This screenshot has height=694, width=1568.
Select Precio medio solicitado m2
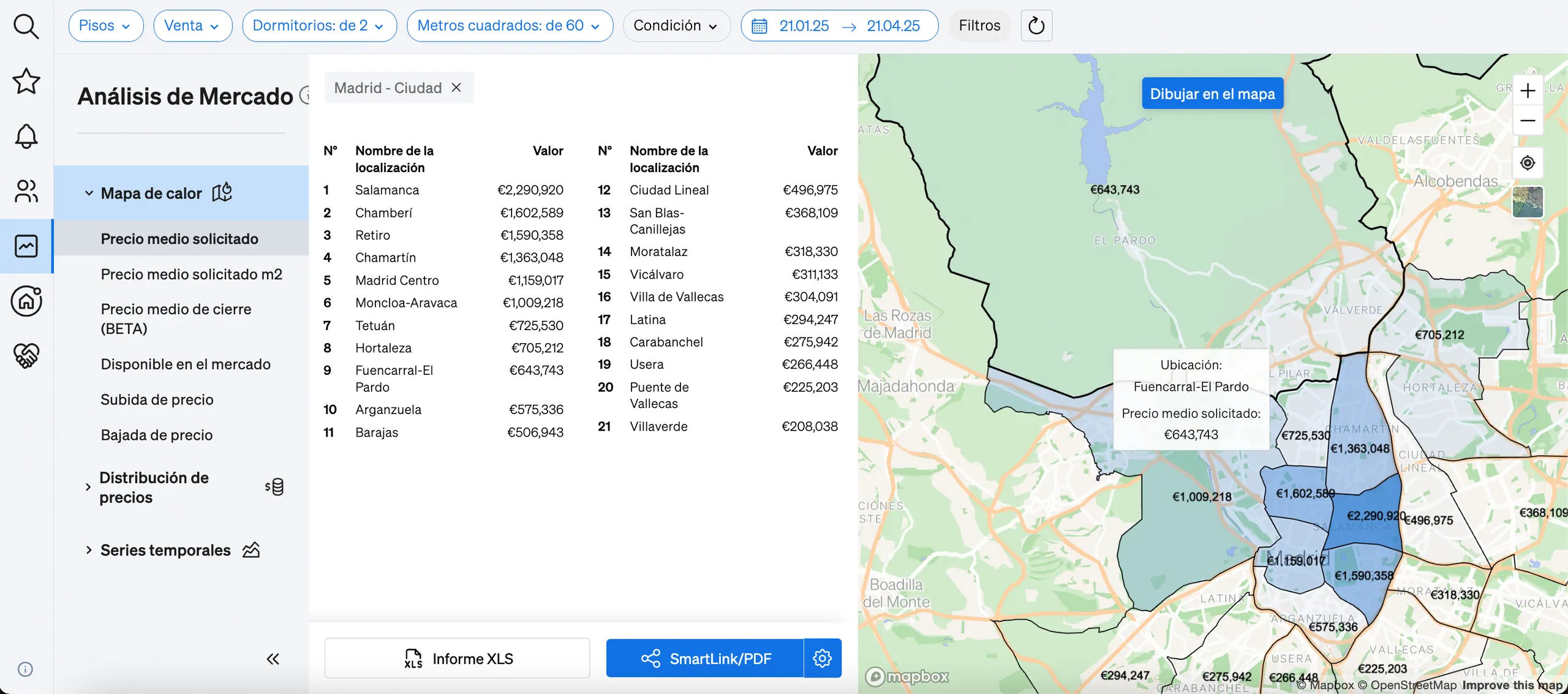[191, 274]
